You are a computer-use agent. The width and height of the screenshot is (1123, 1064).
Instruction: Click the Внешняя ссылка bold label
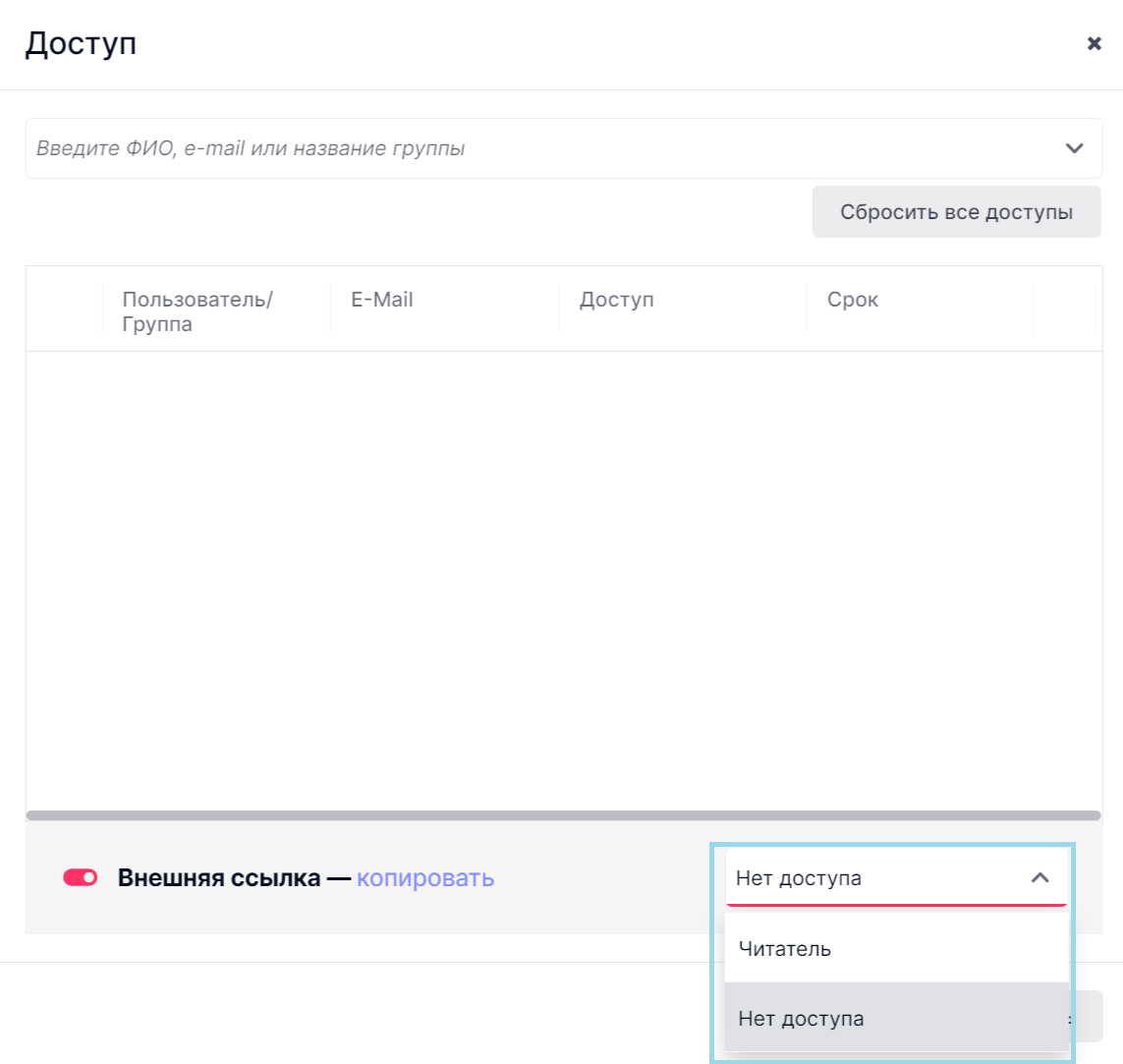(x=218, y=878)
